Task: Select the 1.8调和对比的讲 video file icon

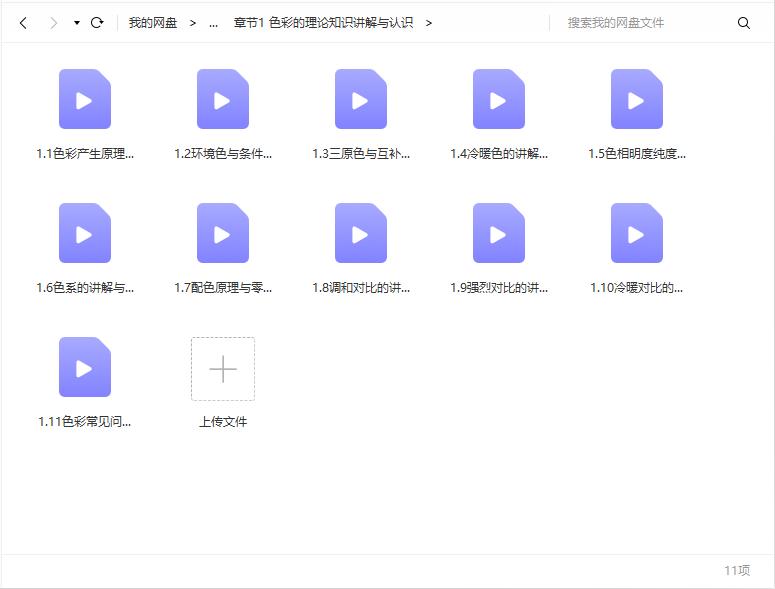Action: (x=361, y=233)
